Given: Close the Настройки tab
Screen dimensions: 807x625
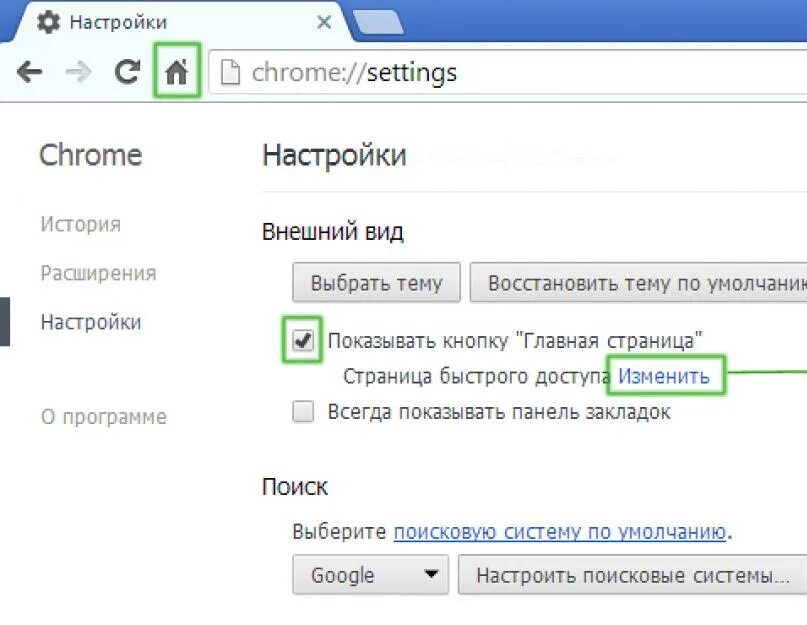Looking at the screenshot, I should point(324,22).
